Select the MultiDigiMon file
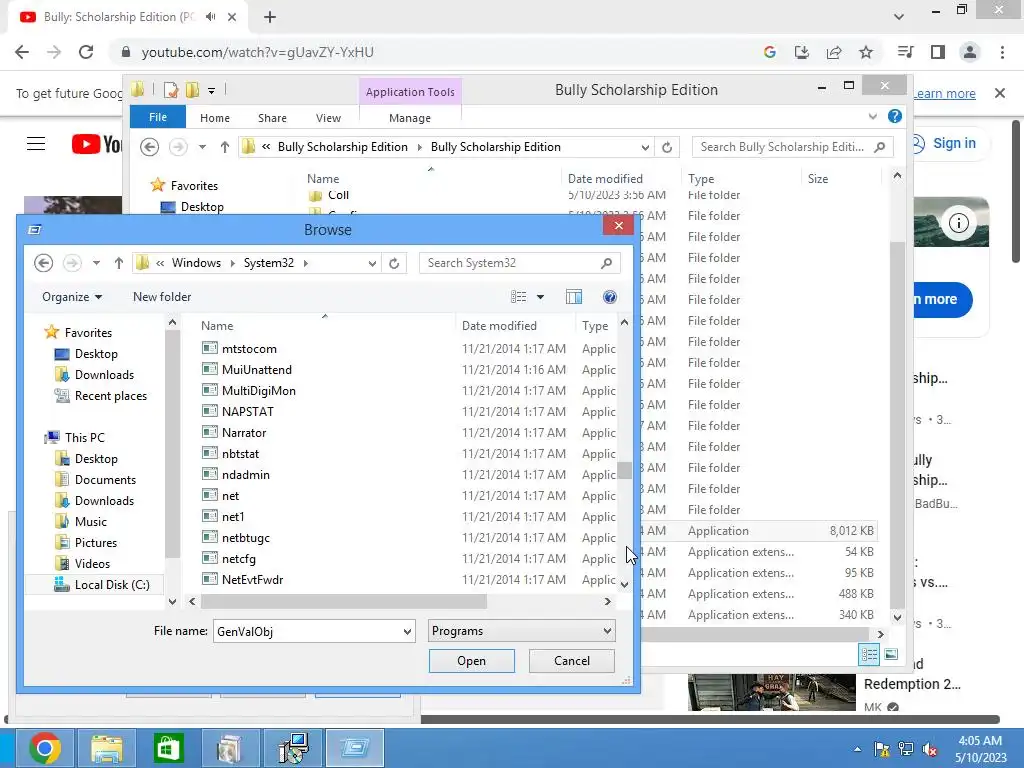1024x768 pixels. pyautogui.click(x=259, y=391)
